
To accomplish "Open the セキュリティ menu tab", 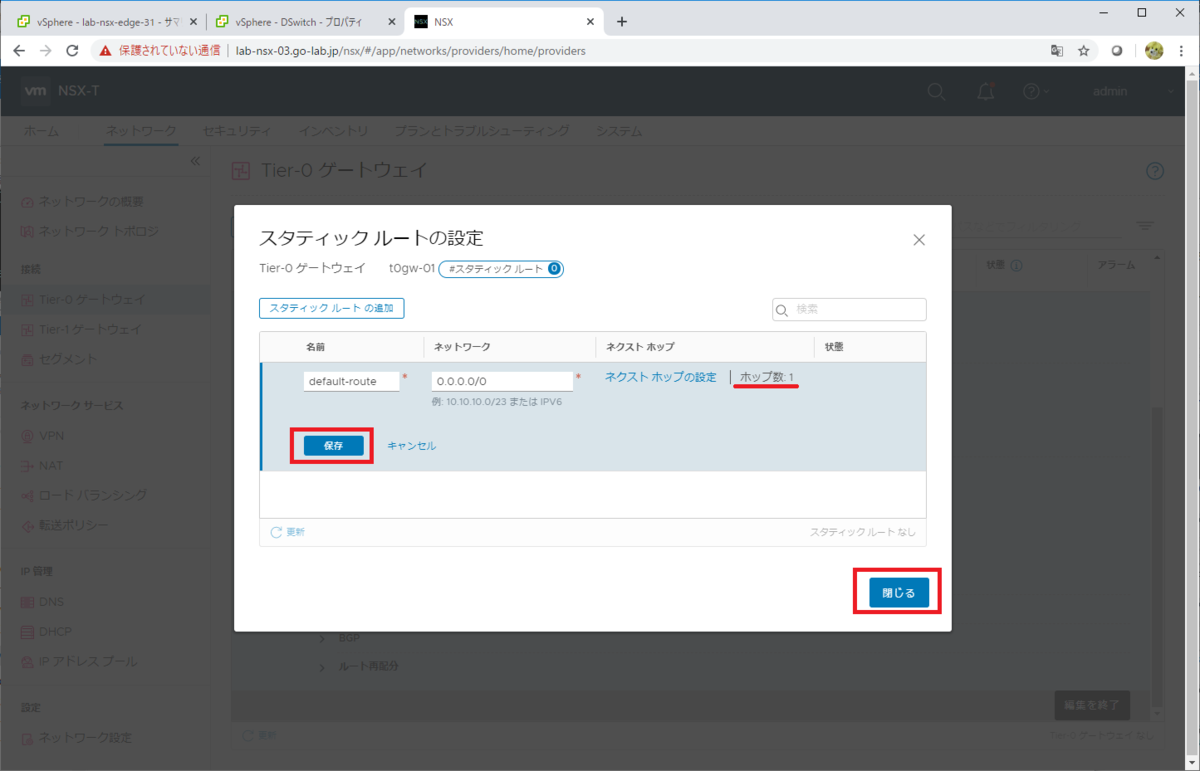I will tap(237, 131).
